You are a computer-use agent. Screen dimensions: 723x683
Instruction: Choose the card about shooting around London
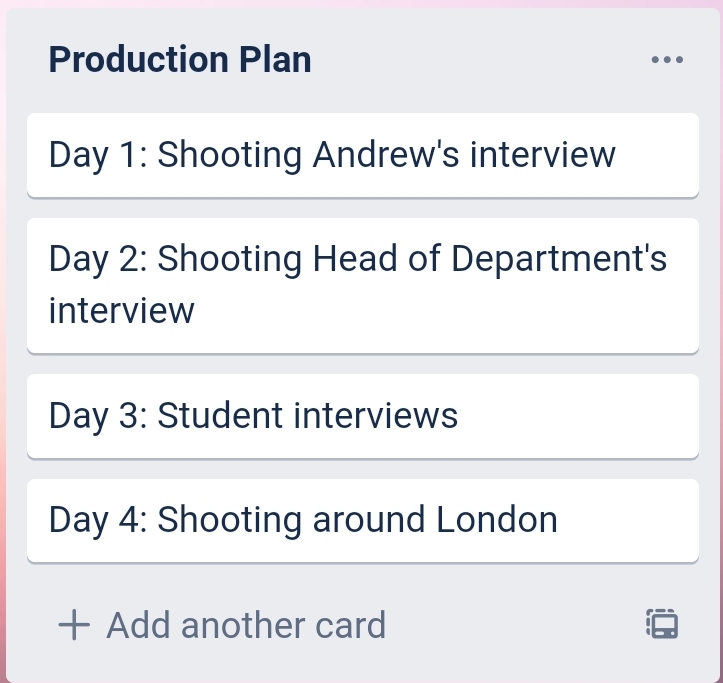pyautogui.click(x=362, y=520)
